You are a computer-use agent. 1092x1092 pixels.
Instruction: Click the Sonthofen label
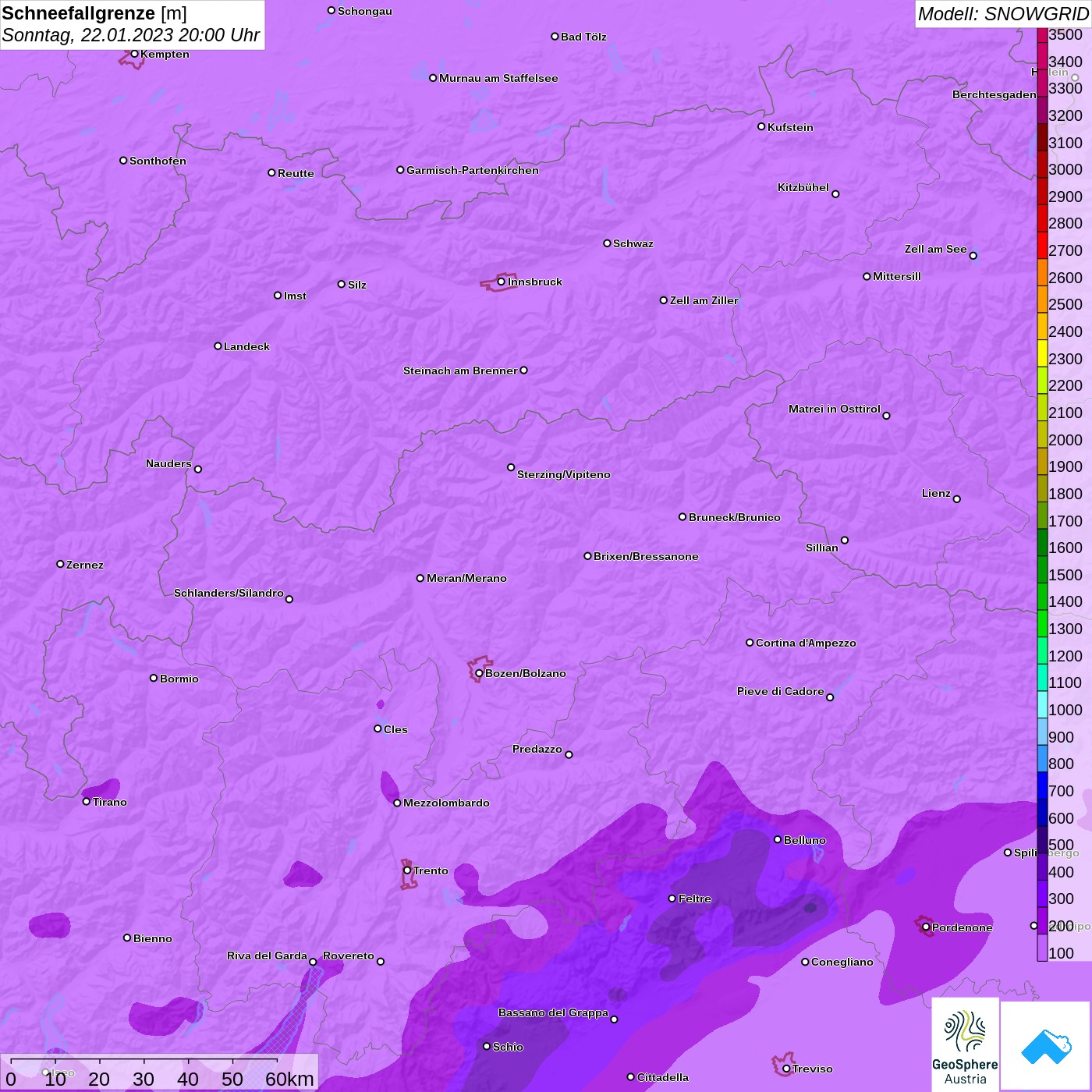click(158, 161)
